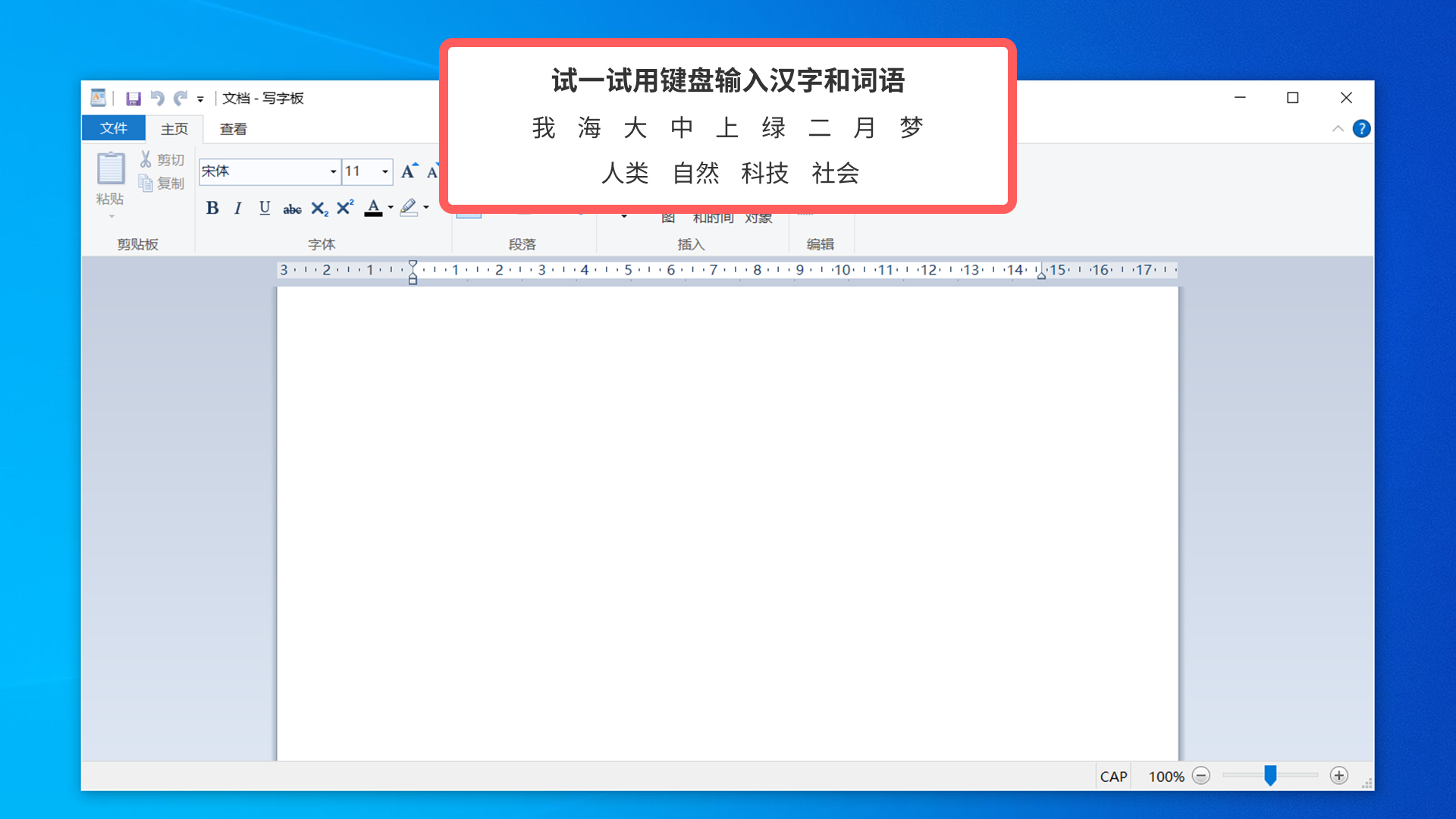Viewport: 1456px width, 819px height.
Task: Click the zoom slider handle
Action: (1270, 775)
